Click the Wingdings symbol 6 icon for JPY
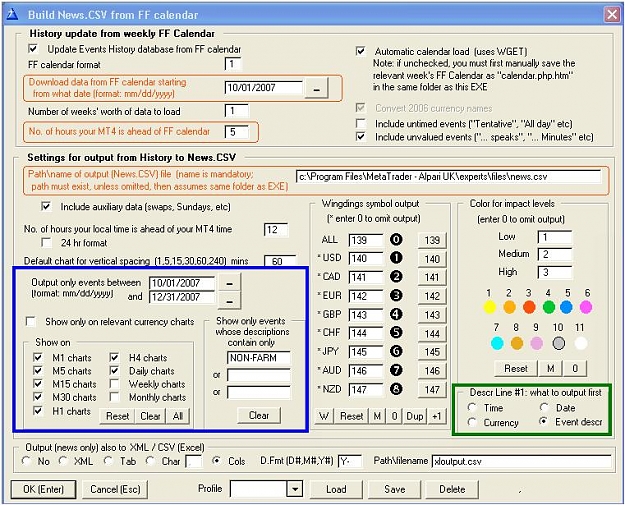This screenshot has height=505, width=625. coord(396,351)
